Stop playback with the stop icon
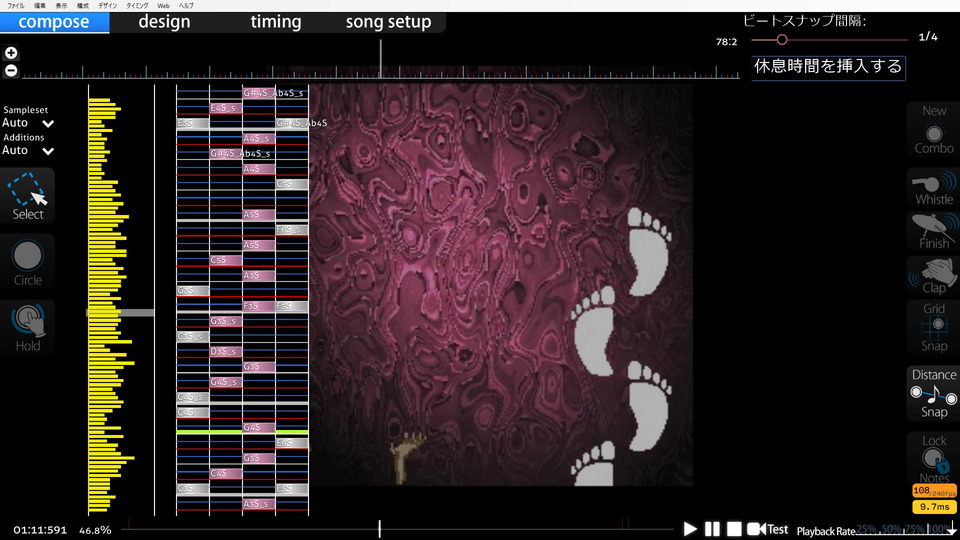Image resolution: width=960 pixels, height=540 pixels. coord(734,529)
